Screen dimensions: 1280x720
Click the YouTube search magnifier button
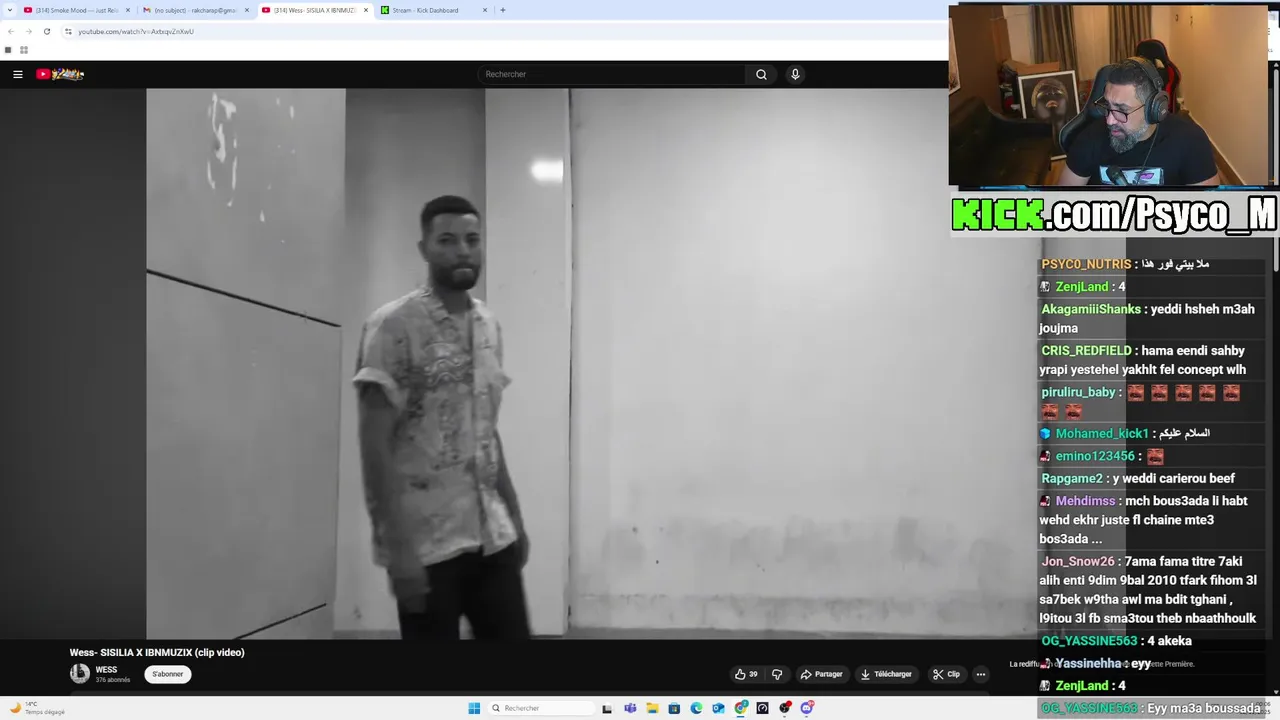click(x=761, y=74)
